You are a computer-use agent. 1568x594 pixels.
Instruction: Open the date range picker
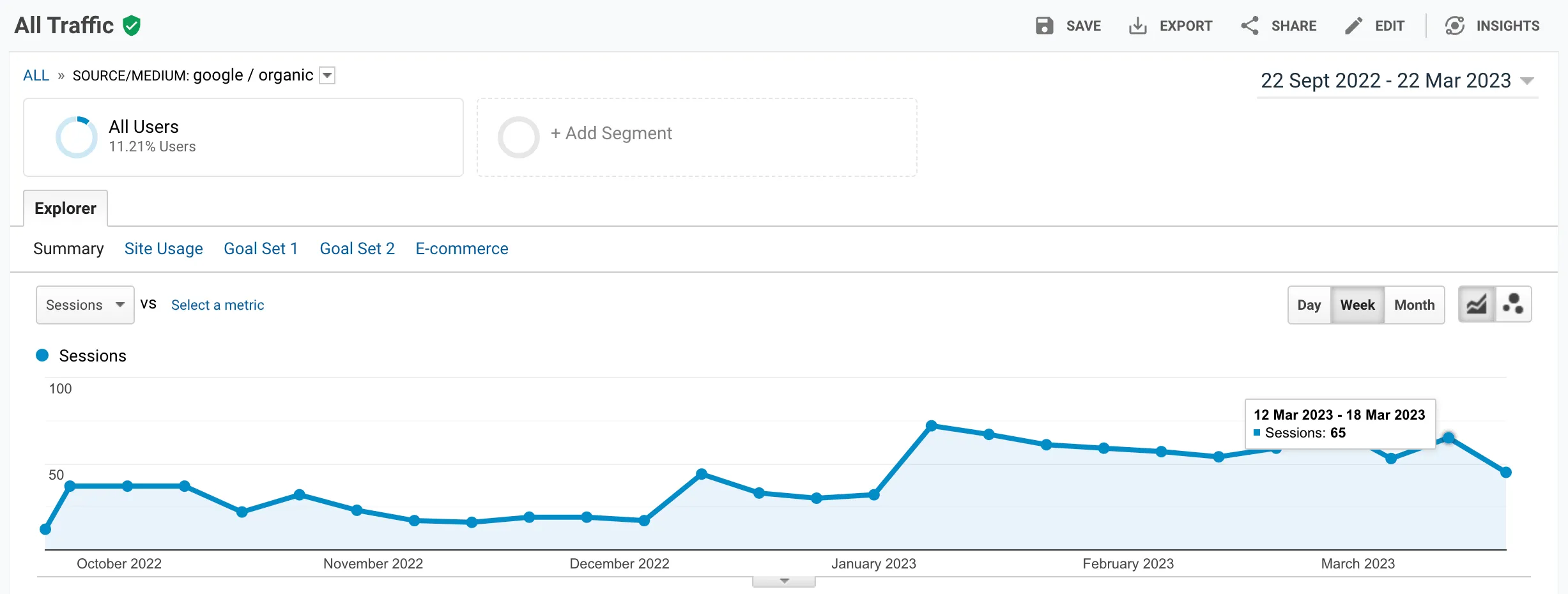pyautogui.click(x=1397, y=80)
